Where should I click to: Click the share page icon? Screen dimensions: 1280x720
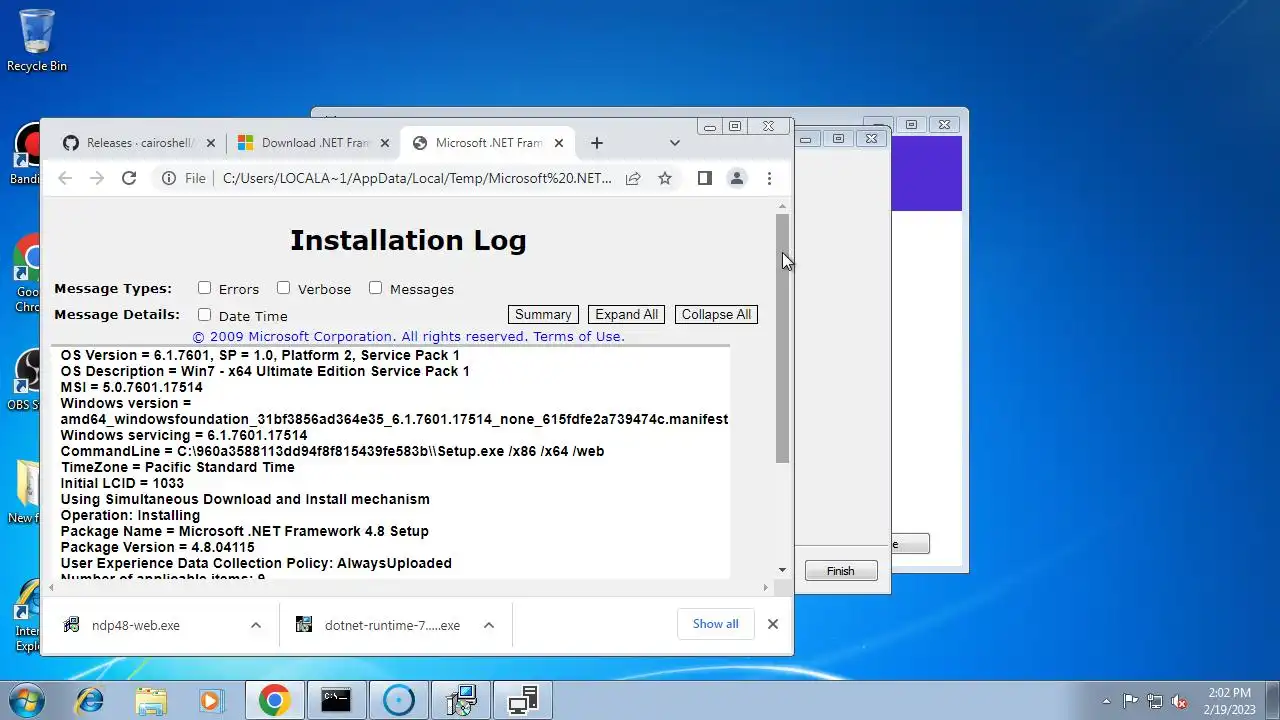point(633,178)
